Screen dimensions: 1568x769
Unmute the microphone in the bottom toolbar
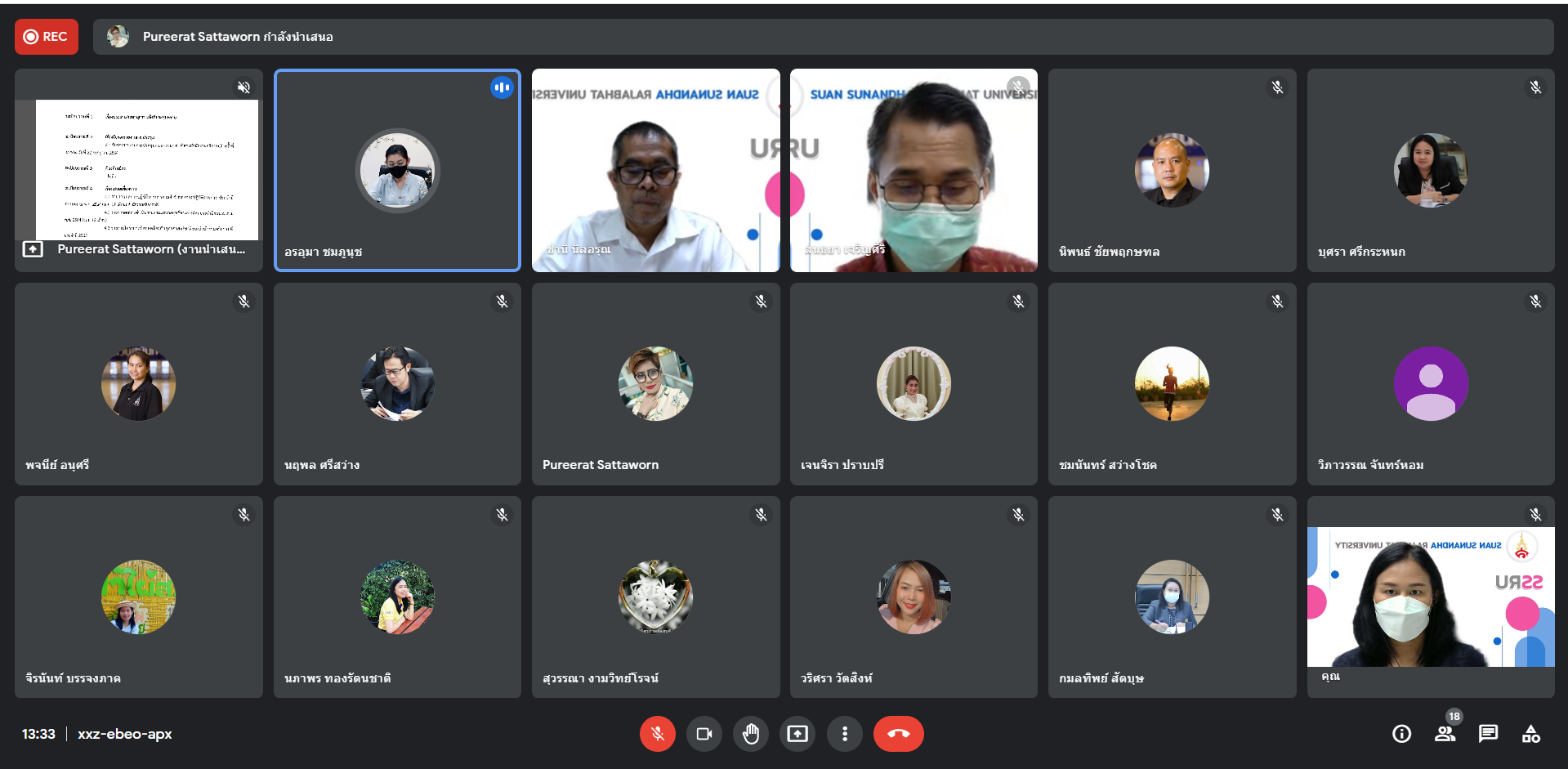click(657, 734)
